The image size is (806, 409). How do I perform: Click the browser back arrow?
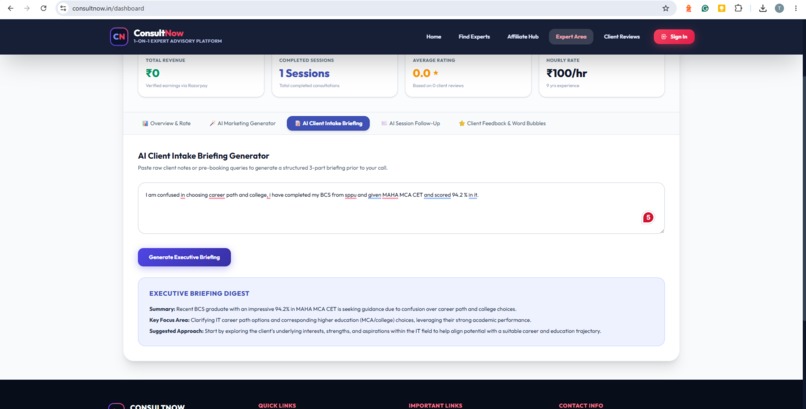10,8
